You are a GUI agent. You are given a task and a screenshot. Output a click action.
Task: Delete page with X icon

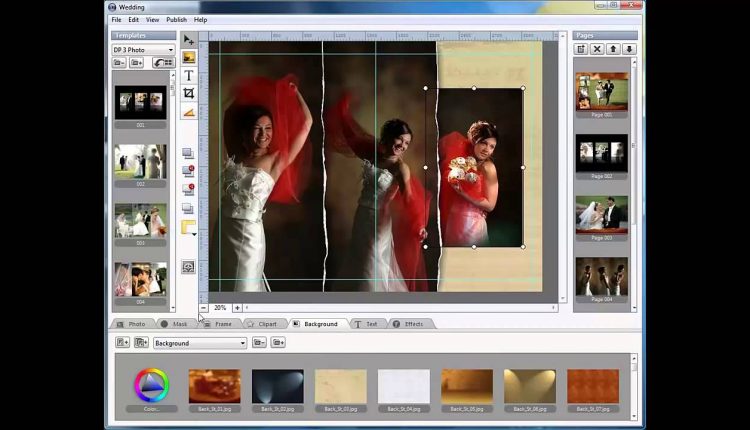click(597, 49)
